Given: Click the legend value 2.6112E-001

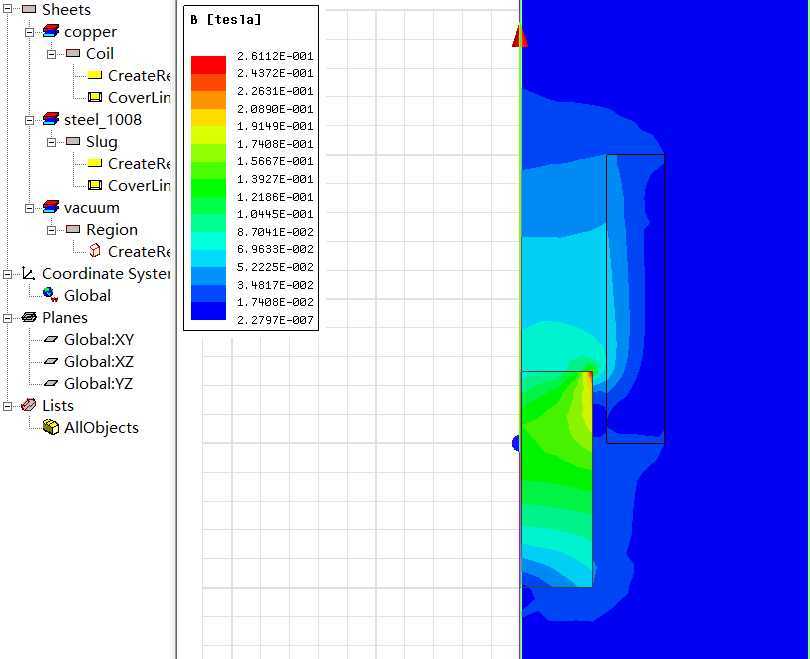Looking at the screenshot, I should click(x=275, y=56).
